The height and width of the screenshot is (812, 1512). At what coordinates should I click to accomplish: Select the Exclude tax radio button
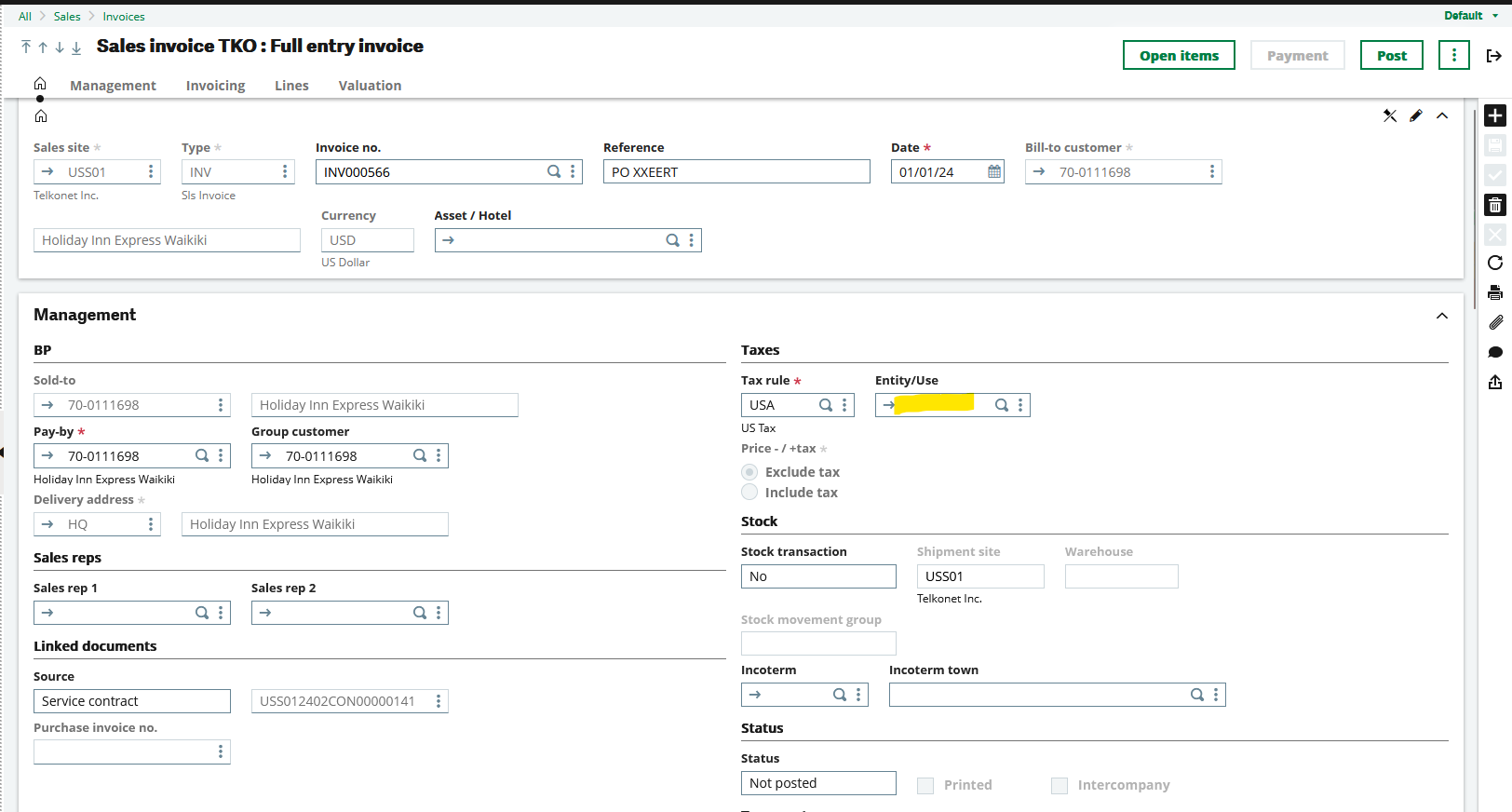[x=749, y=472]
